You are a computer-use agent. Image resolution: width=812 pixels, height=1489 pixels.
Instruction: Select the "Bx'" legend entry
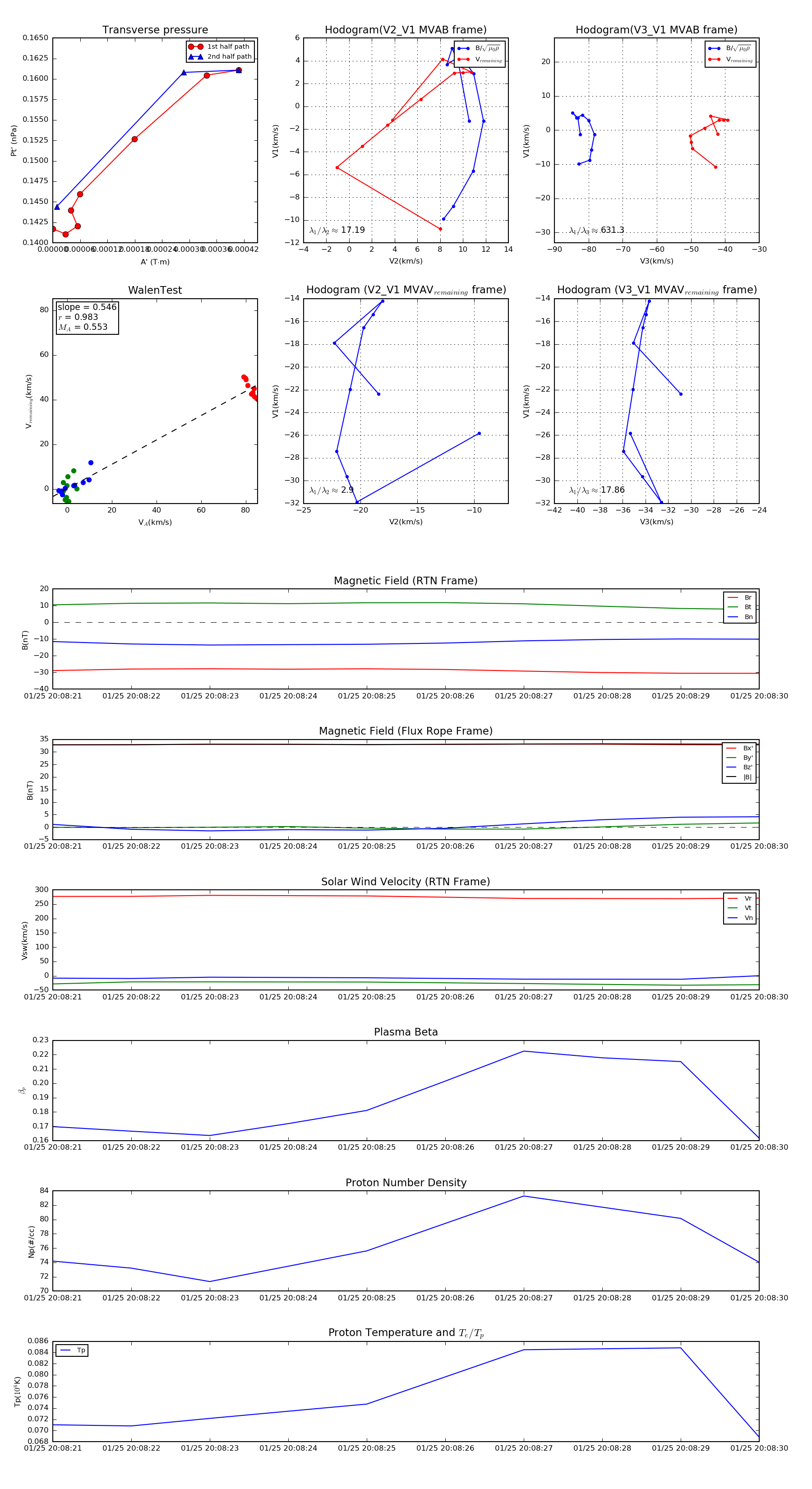click(x=739, y=748)
